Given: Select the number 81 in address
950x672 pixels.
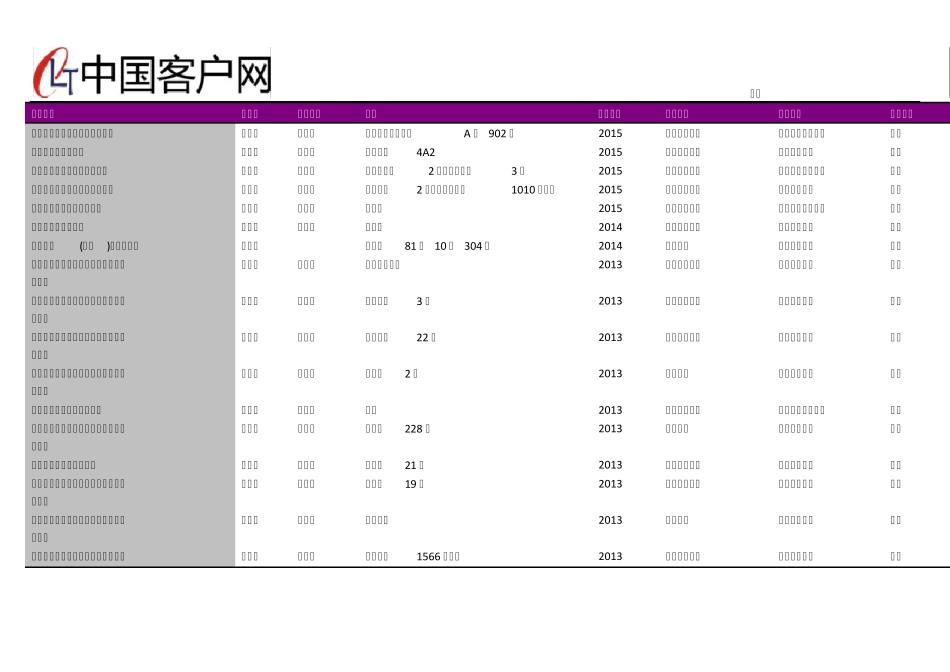Looking at the screenshot, I should pyautogui.click(x=410, y=246).
